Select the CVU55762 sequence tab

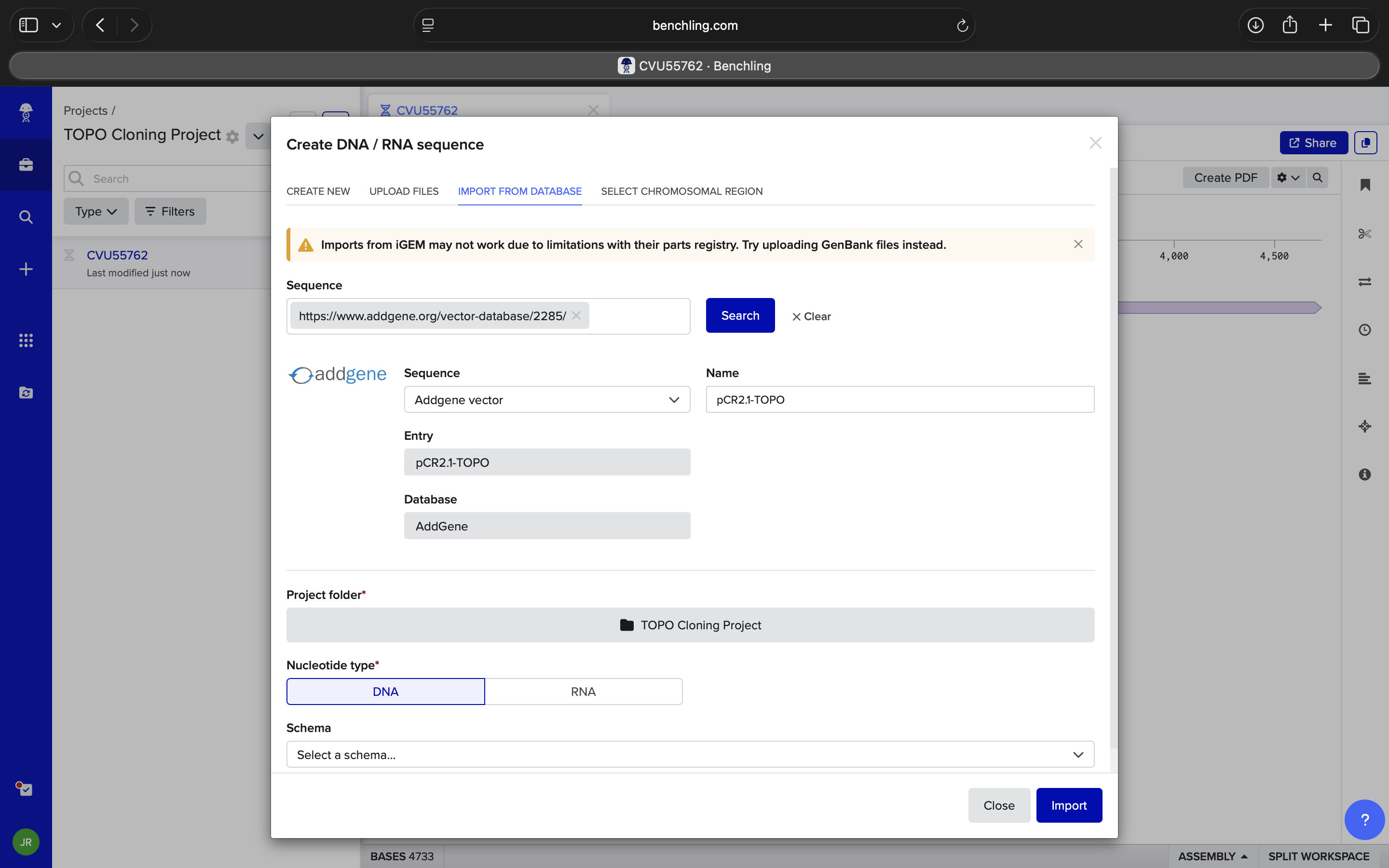[x=427, y=110]
